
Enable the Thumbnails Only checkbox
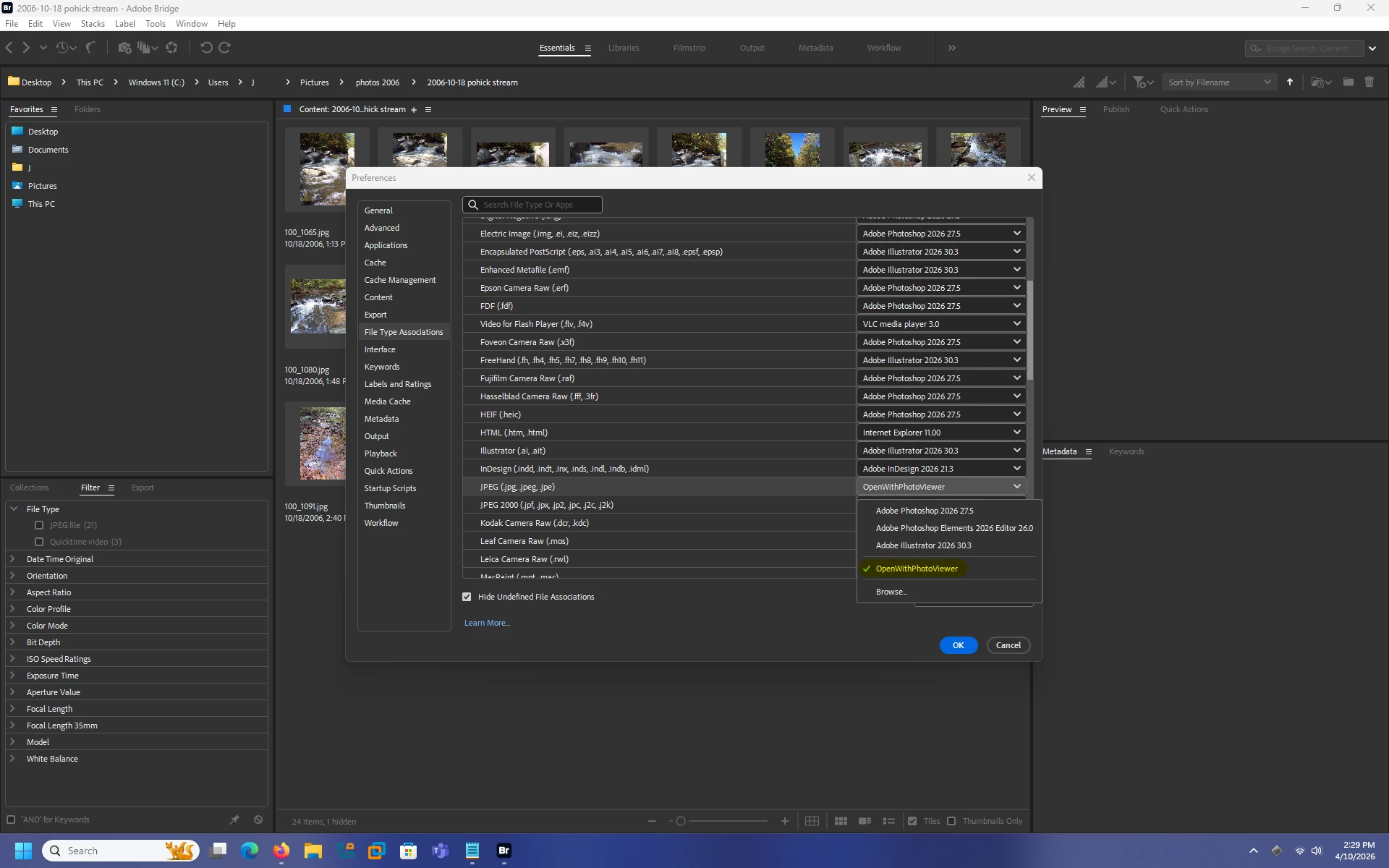pyautogui.click(x=951, y=821)
